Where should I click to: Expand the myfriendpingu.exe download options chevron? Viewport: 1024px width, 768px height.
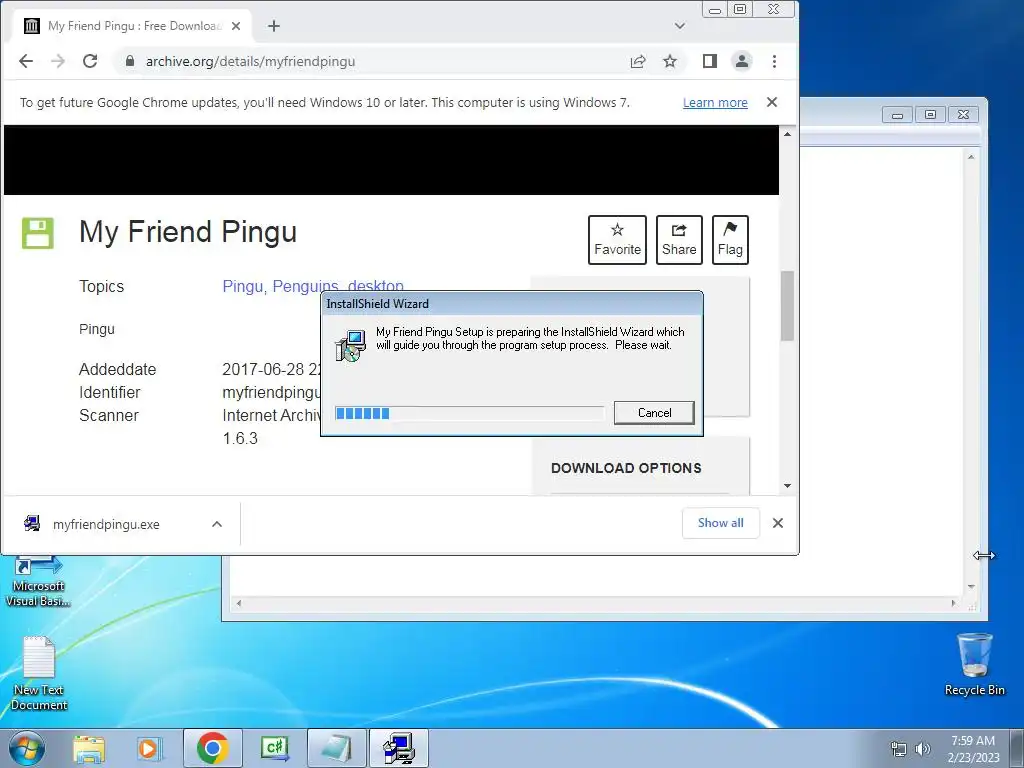217,524
